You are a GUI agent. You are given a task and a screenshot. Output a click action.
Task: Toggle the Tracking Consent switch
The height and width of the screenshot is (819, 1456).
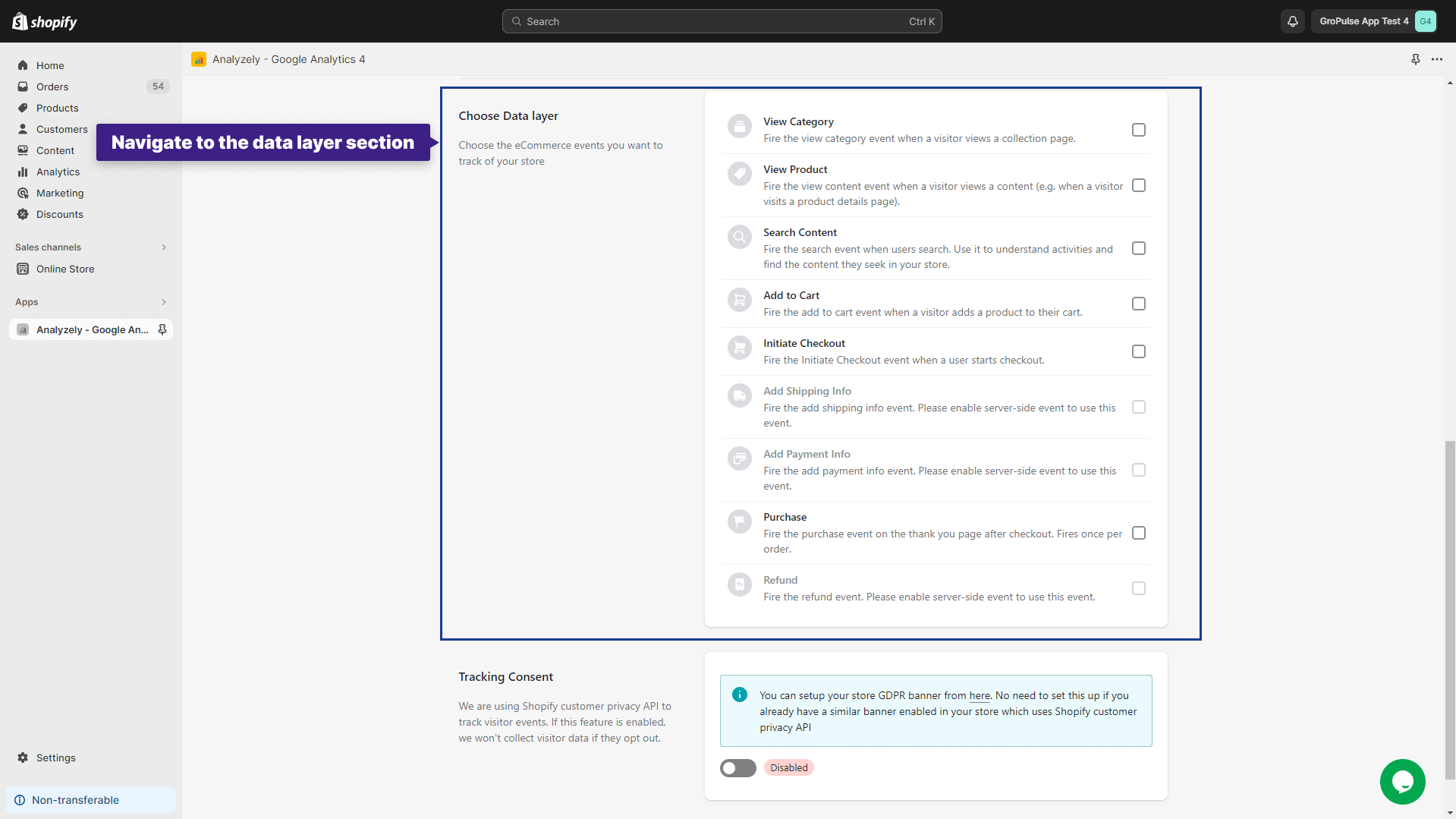click(x=737, y=768)
